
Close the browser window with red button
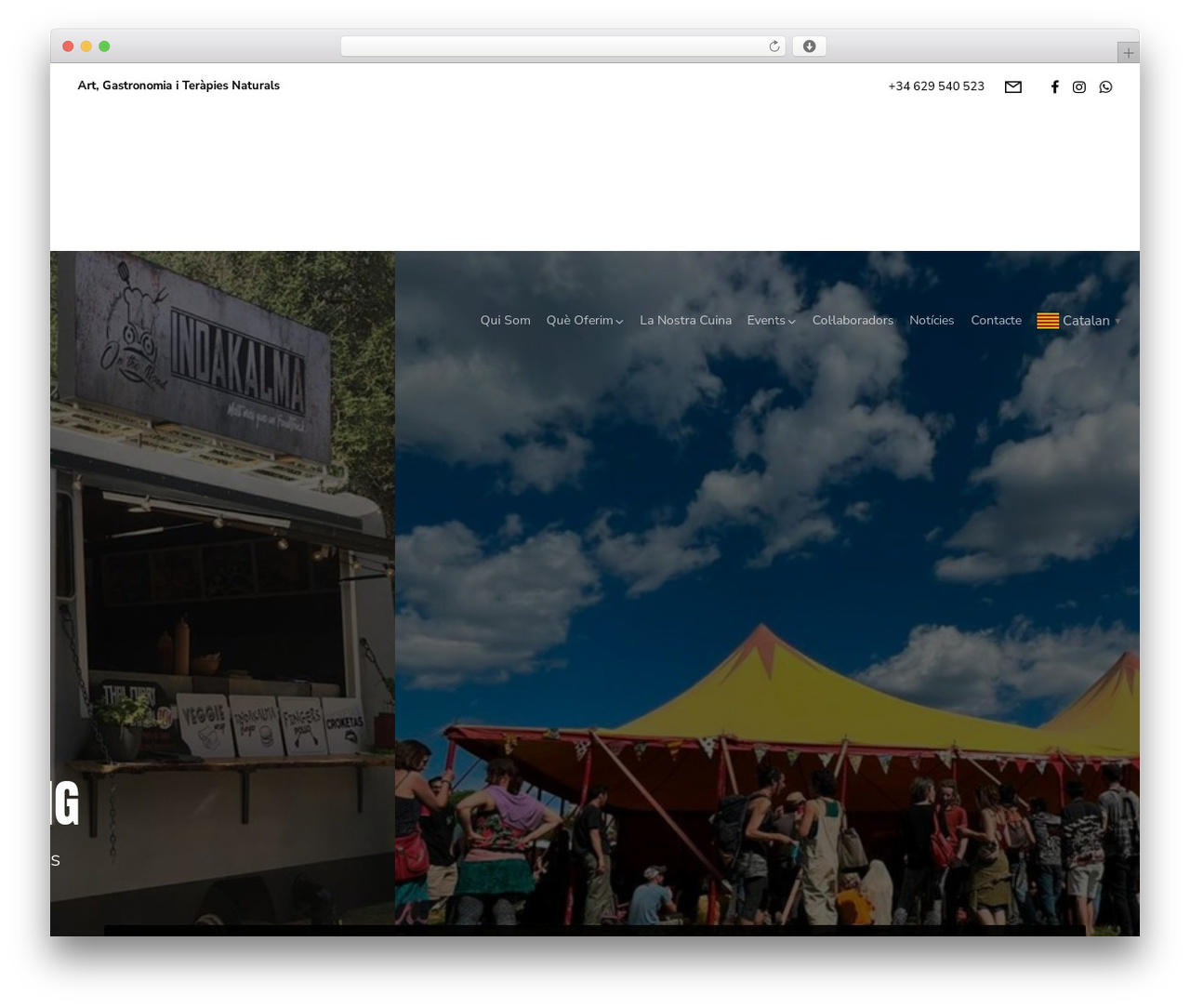[68, 46]
